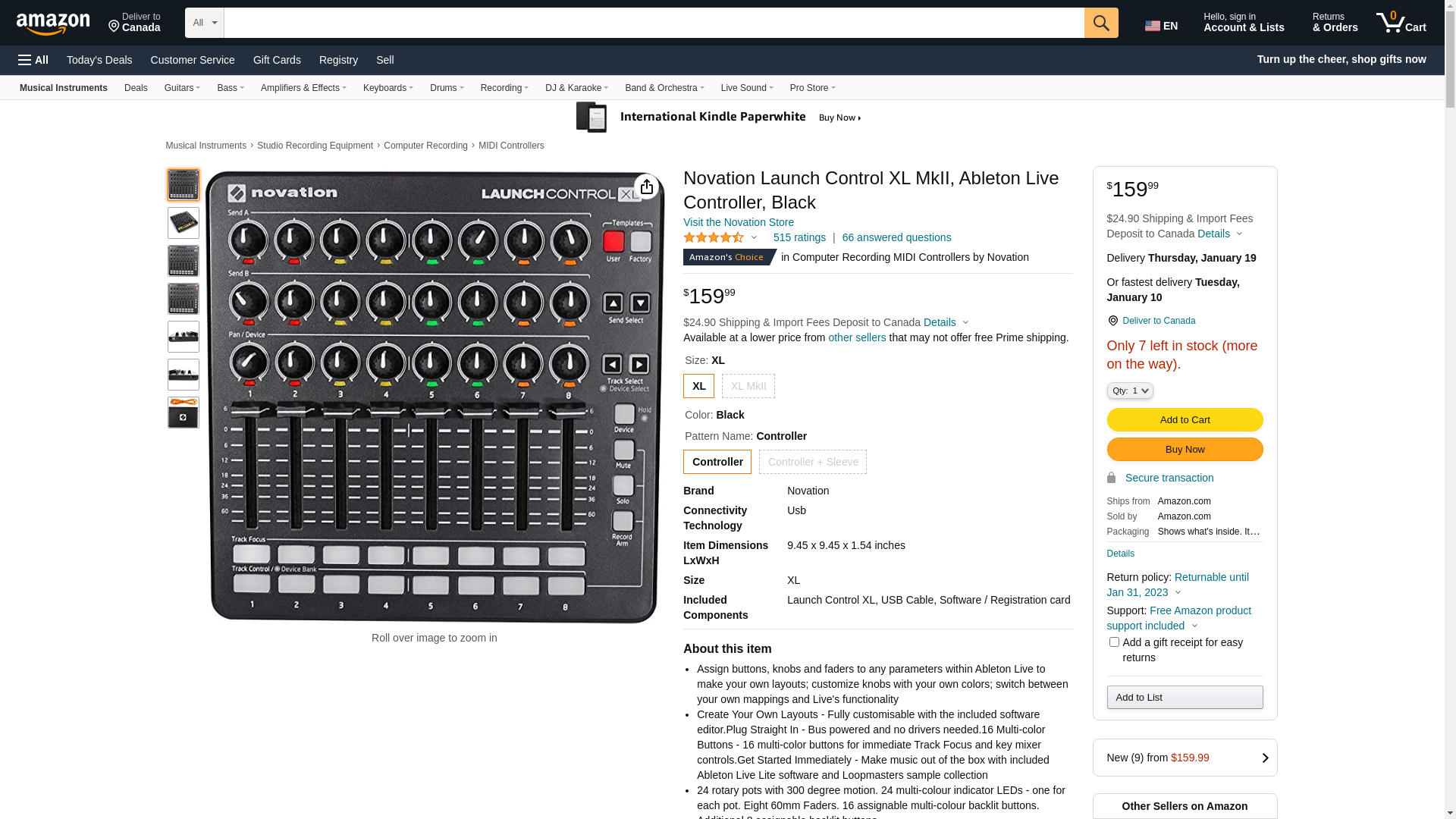Click the share icon on product image
This screenshot has height=819, width=1456.
pos(647,187)
